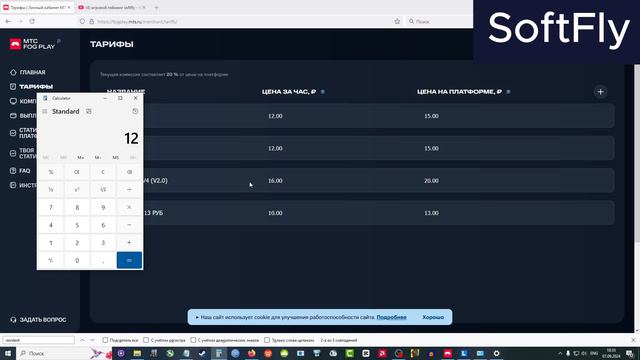Image resolution: width=640 pixels, height=360 pixels.
Task: Open a new browser tab
Action: [156, 7]
